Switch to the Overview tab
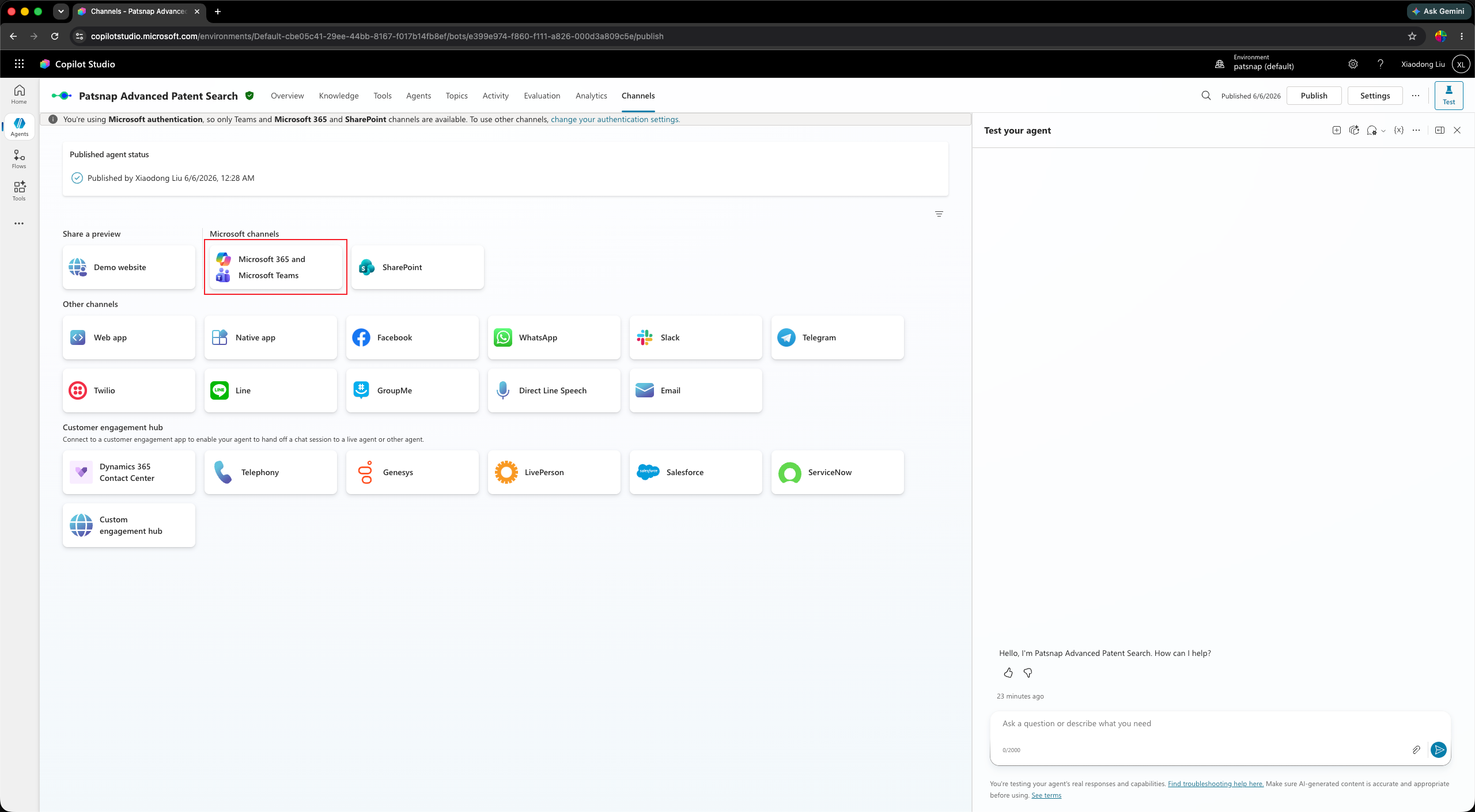Viewport: 1475px width, 812px height. 287,96
